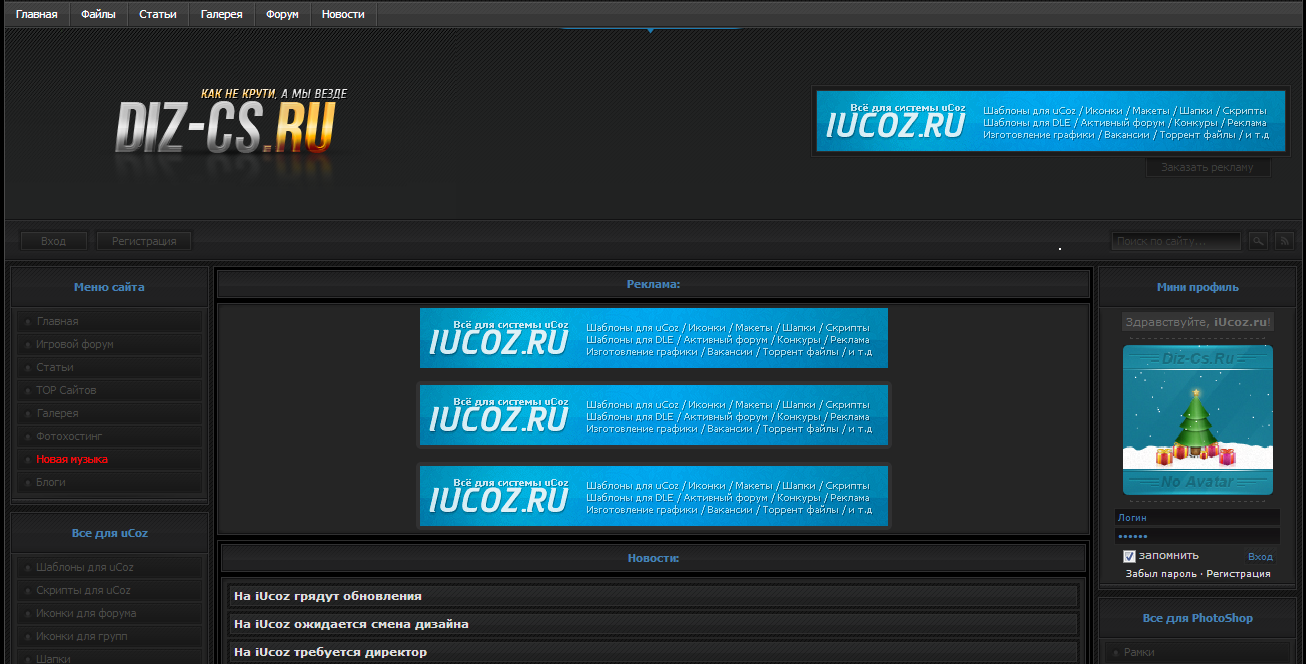Screen dimensions: 1306x664
Task: Toggle the 'запомнить' remember-me checkbox
Action: 1129,556
